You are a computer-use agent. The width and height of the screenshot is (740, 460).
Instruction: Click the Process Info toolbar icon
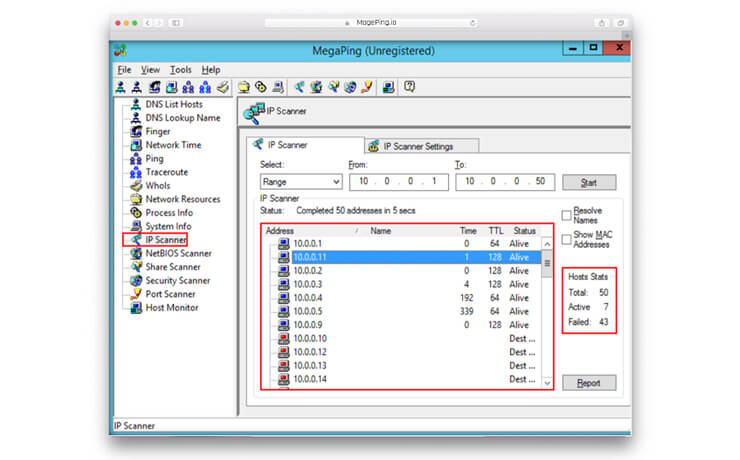click(x=261, y=87)
